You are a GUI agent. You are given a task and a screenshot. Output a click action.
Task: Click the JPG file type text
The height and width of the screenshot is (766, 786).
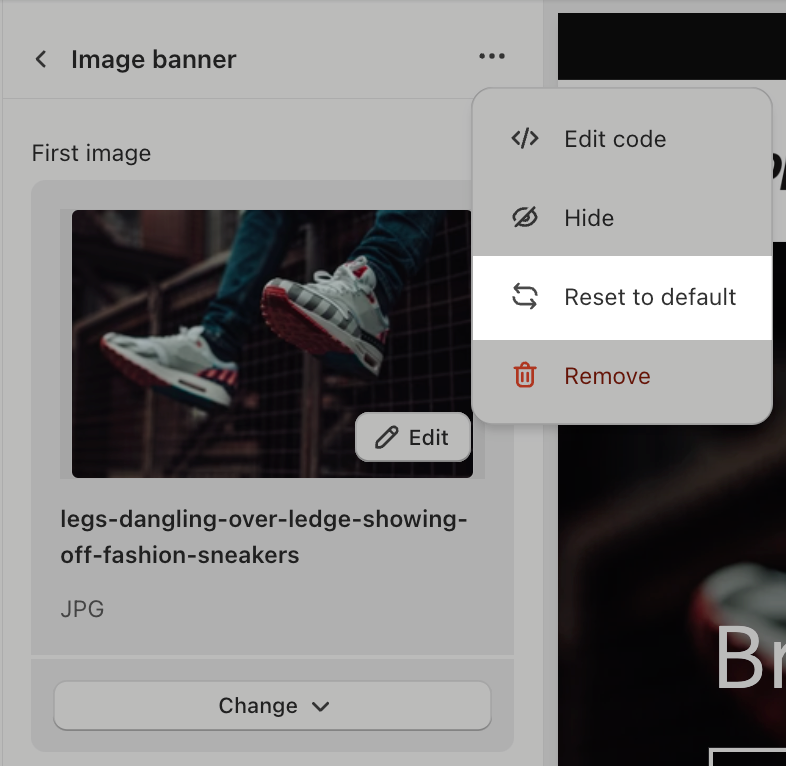[82, 609]
